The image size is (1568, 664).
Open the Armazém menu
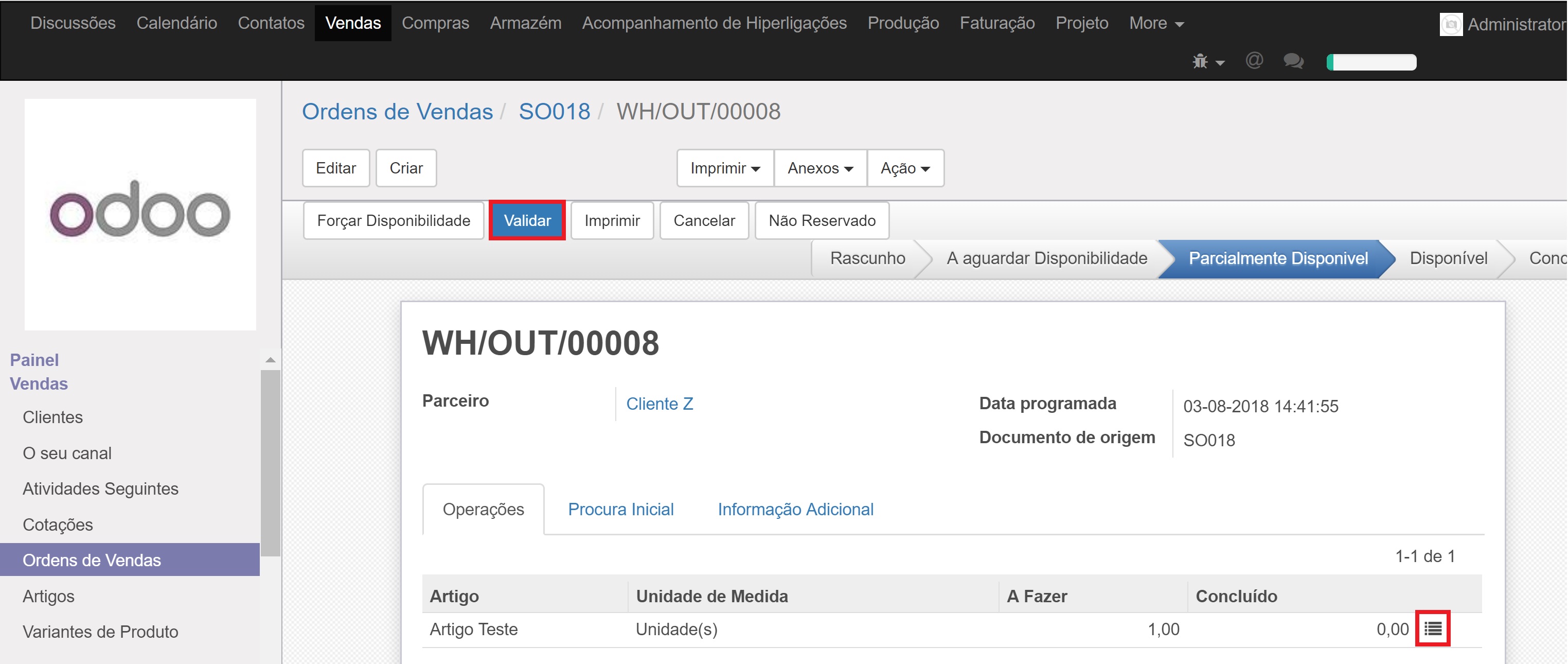click(525, 23)
